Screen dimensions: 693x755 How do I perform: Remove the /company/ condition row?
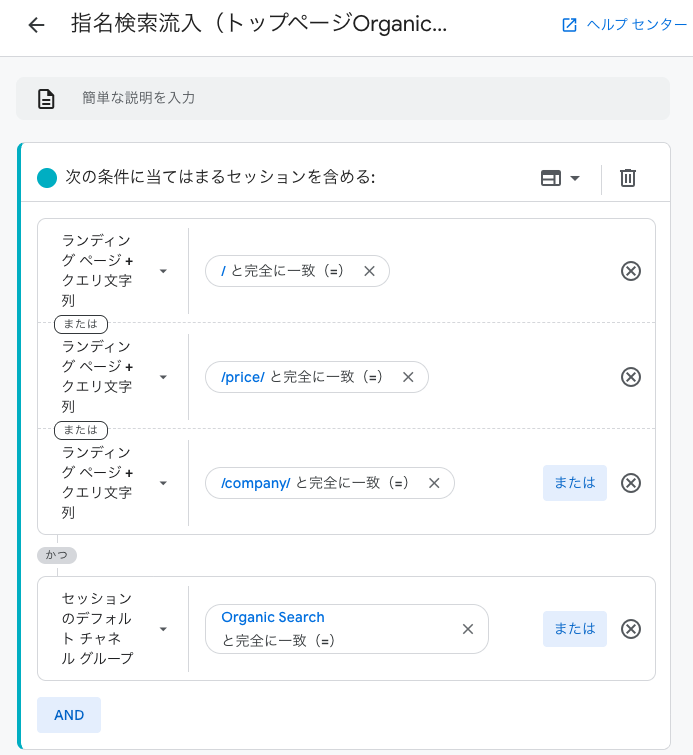631,483
